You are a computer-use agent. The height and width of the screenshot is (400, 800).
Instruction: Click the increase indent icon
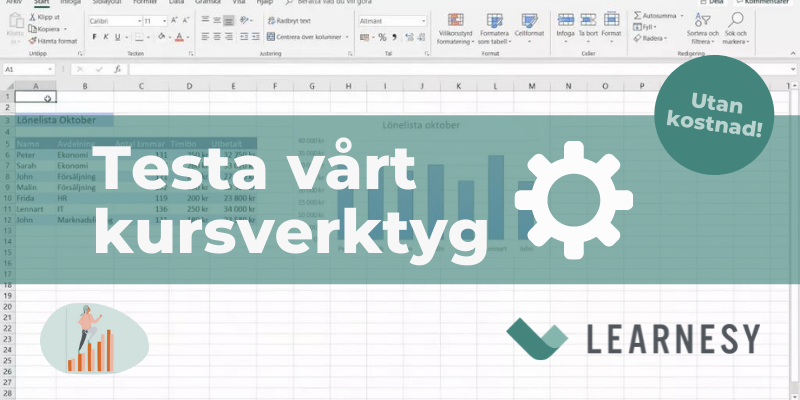click(x=256, y=37)
